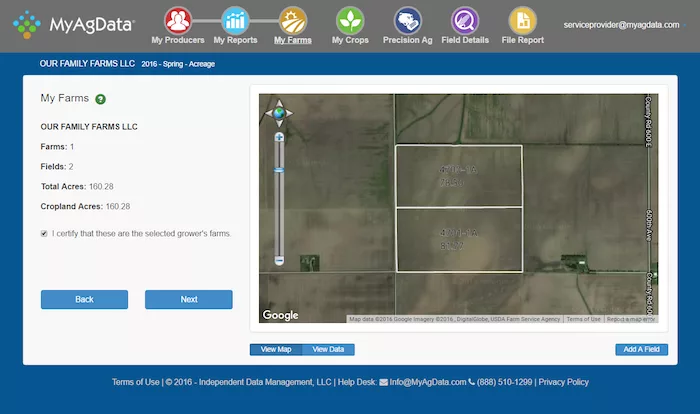Click the green help question mark icon
Screen dimensions: 700x414
(100, 99)
